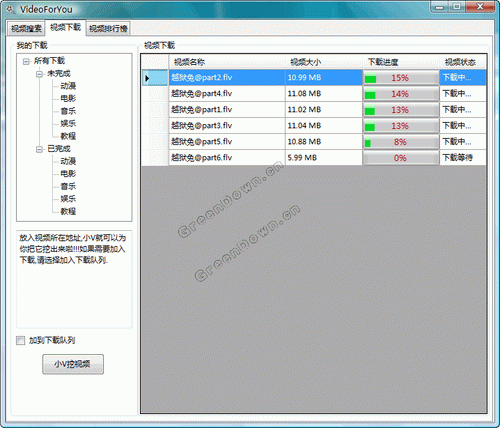This screenshot has height=428, width=500.
Task: Enable the 加到下載队列 checkbox
Action: [x=21, y=340]
